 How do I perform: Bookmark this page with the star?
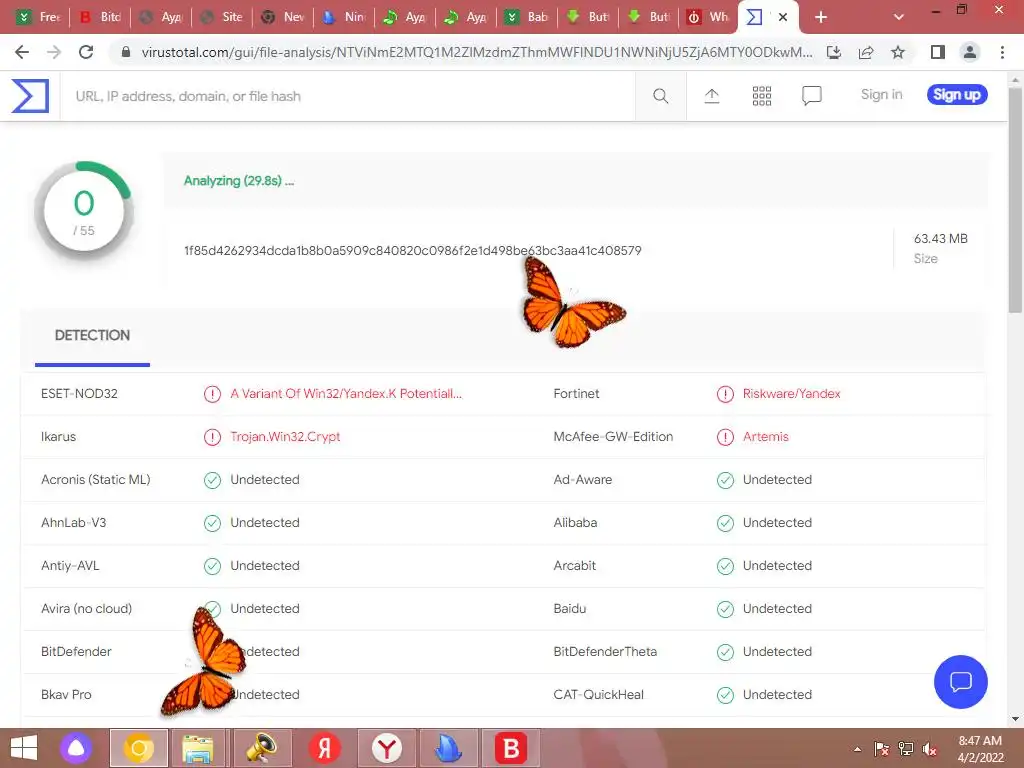tap(898, 52)
